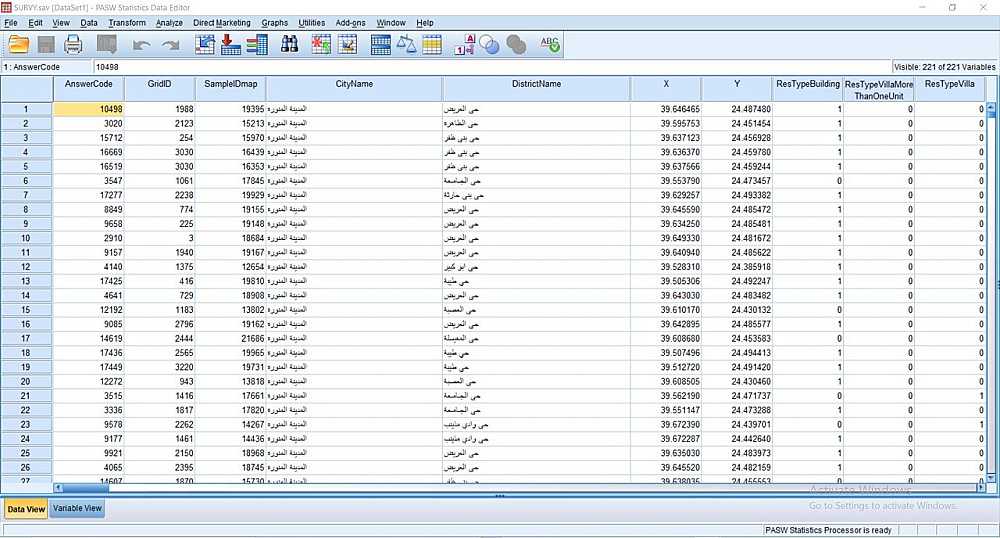Click the Split File toolbar icon
The height and width of the screenshot is (538, 1000).
(381, 45)
